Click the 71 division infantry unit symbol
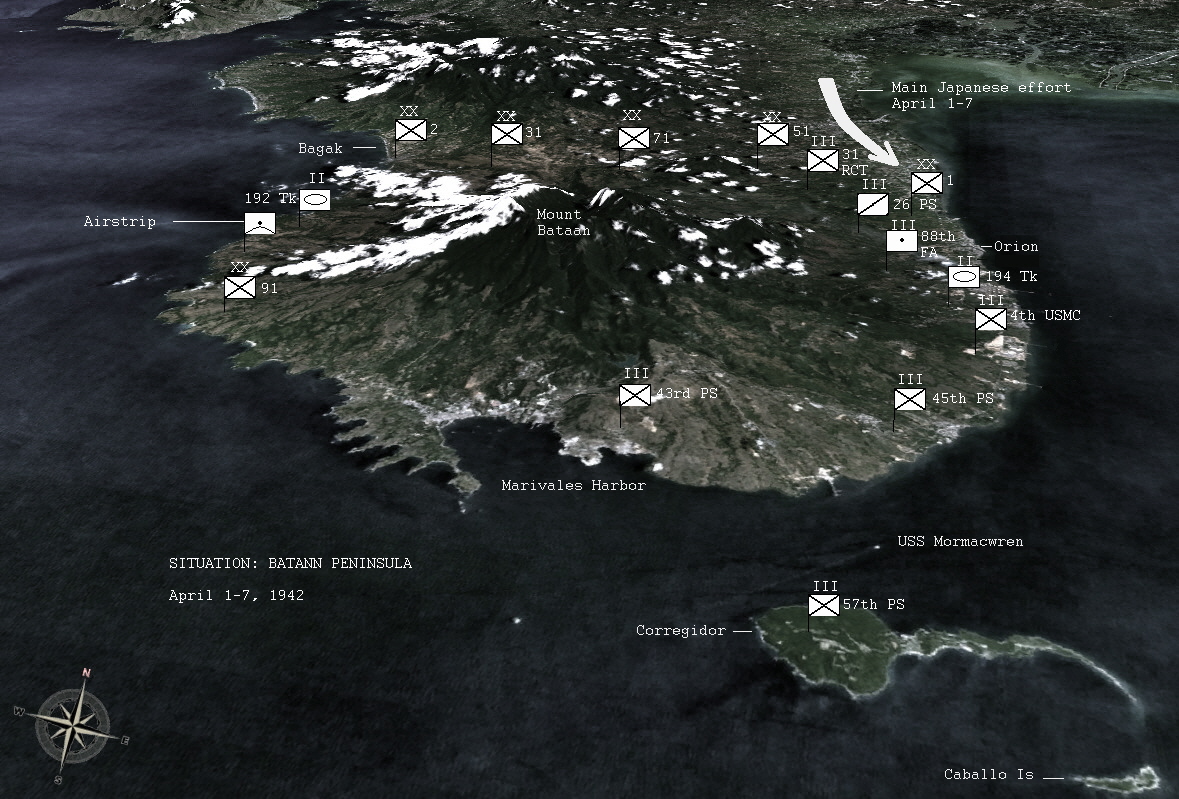 click(634, 138)
